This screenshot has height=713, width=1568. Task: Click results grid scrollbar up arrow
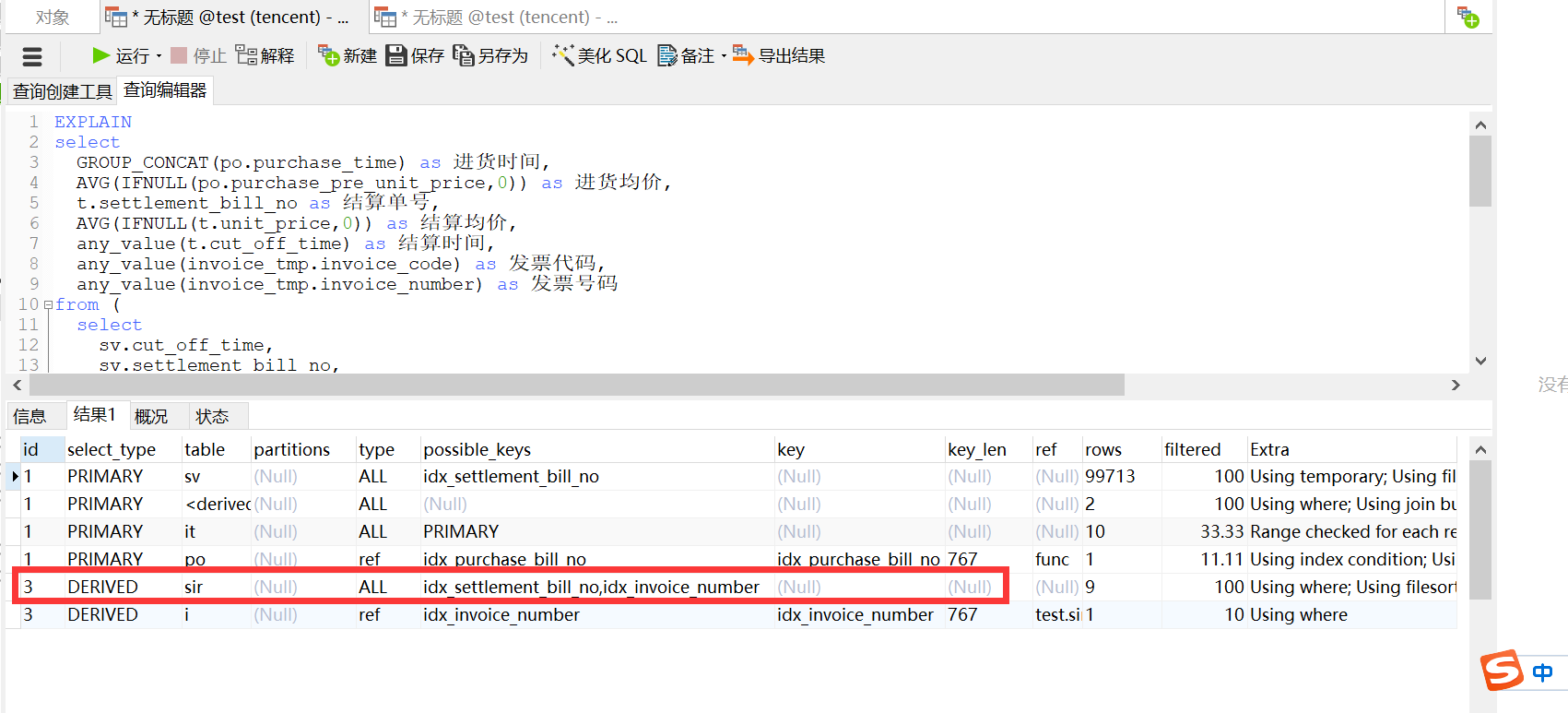(1480, 450)
